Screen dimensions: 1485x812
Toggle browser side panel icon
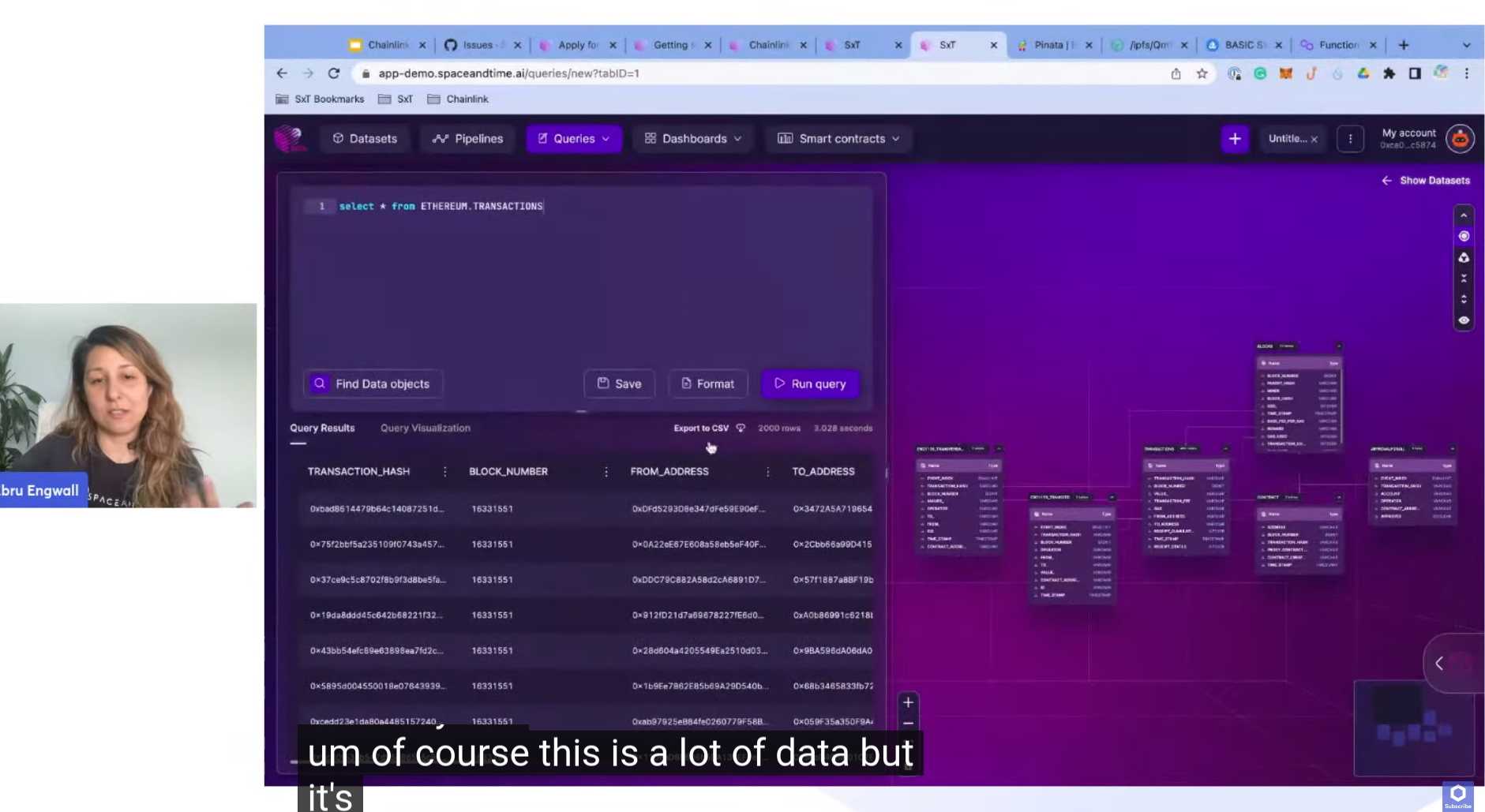coord(1415,73)
